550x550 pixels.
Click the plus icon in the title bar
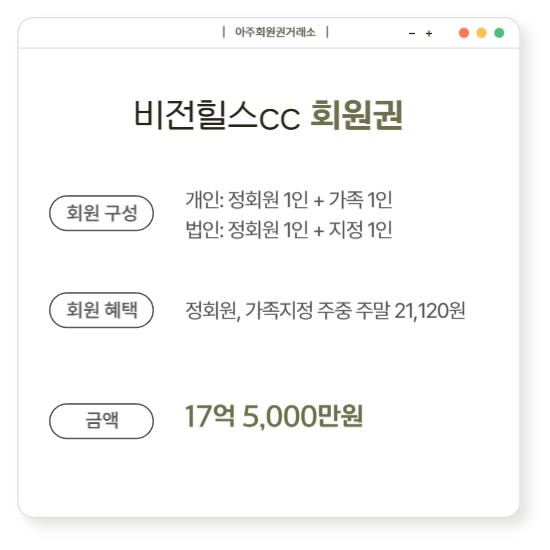pos(429,33)
